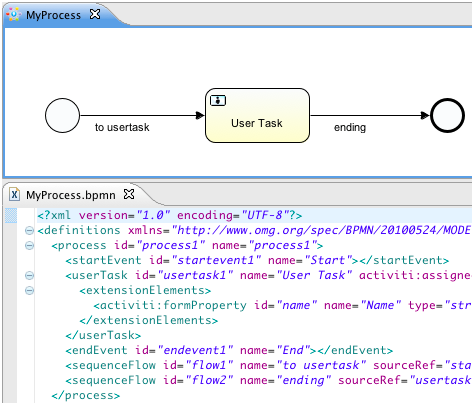Click the XML file icon on MyProcess.bpmn tab

14,195
